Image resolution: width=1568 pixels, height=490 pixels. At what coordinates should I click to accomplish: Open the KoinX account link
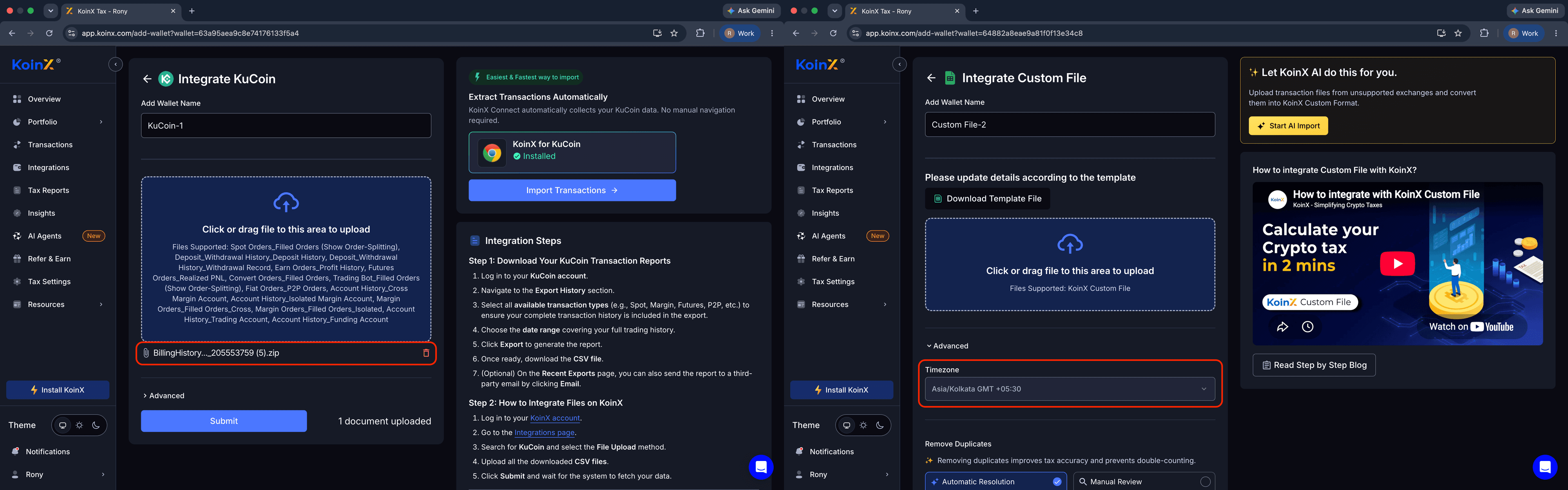point(555,418)
